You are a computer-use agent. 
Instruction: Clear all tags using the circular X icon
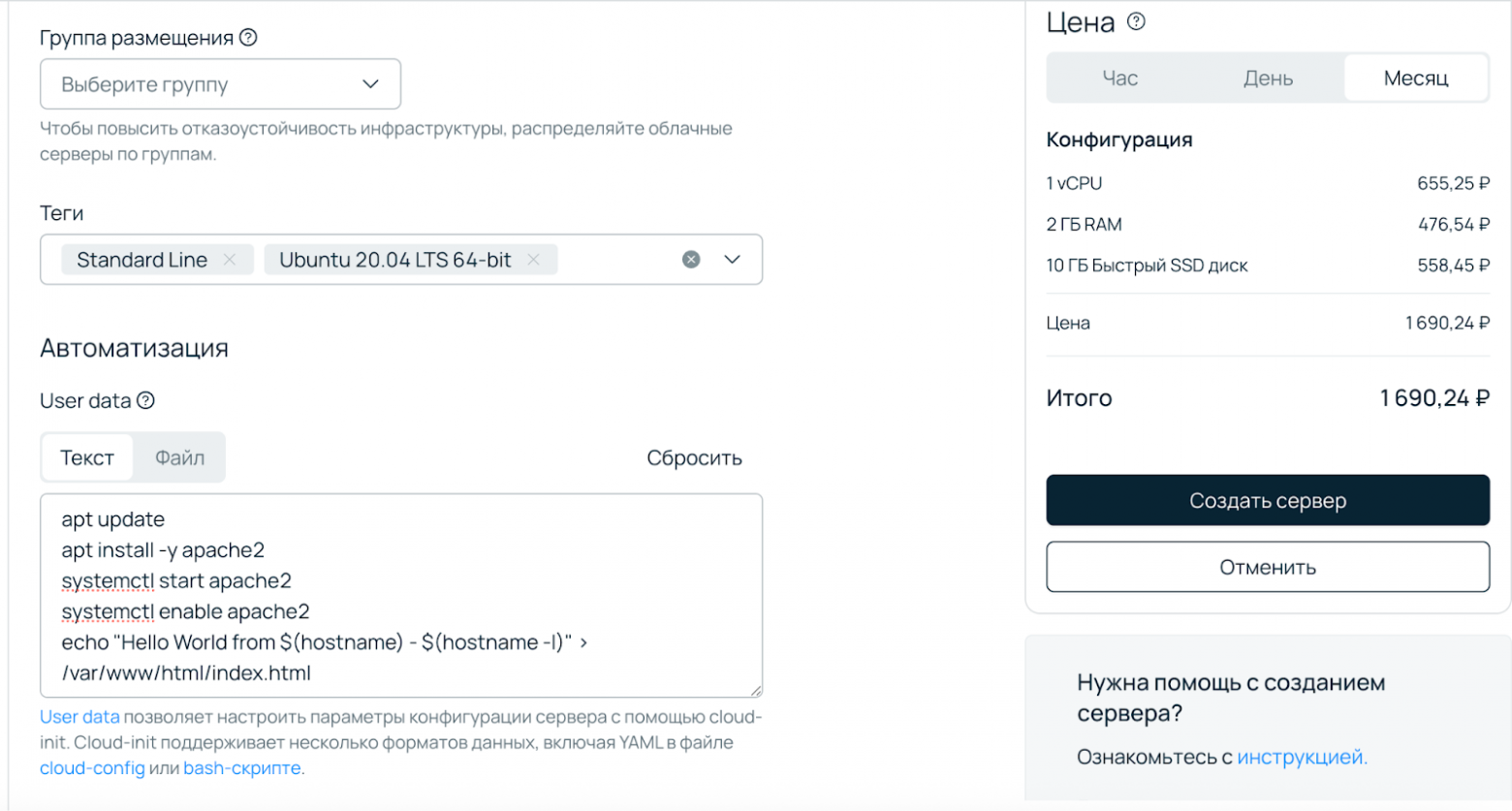coord(690,260)
